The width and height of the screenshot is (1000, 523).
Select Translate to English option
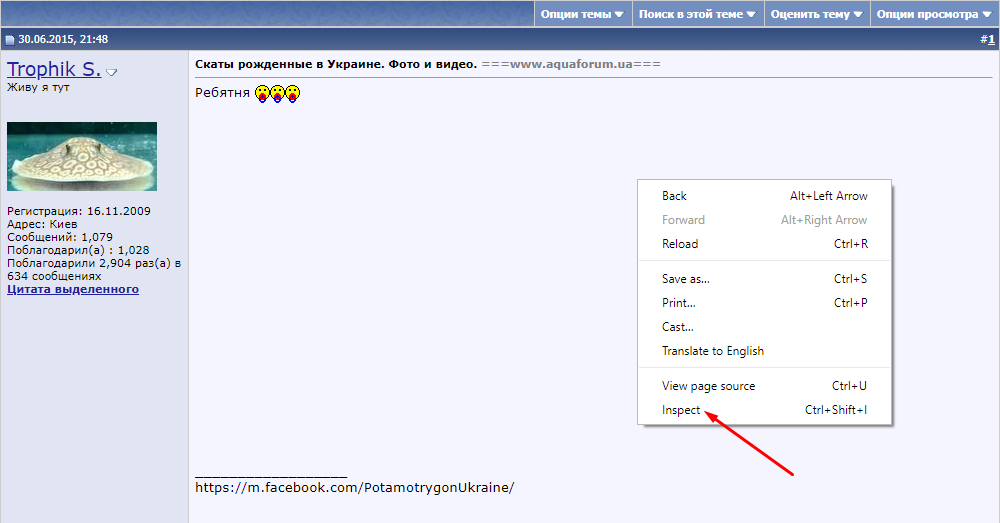[x=712, y=351]
